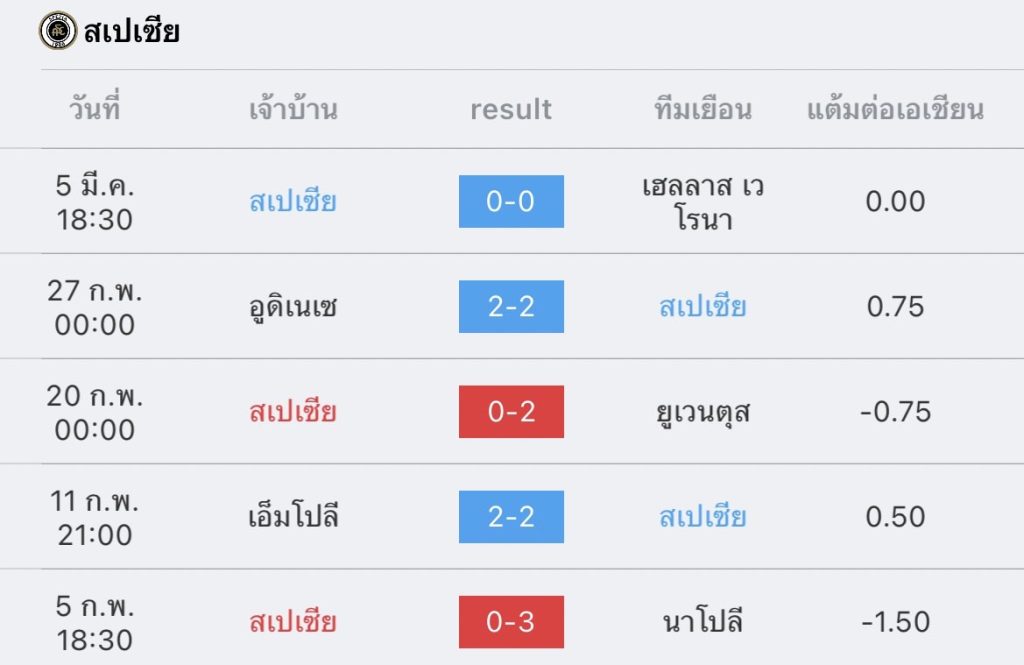
Task: Select the ทีมเยือน column header
Action: coord(703,108)
